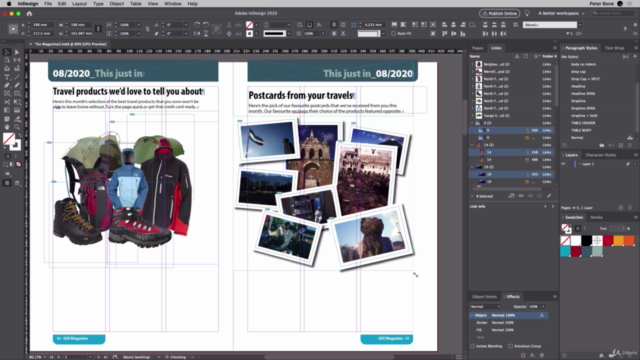Select the Type tool
The image size is (640, 360).
[x=7, y=77]
